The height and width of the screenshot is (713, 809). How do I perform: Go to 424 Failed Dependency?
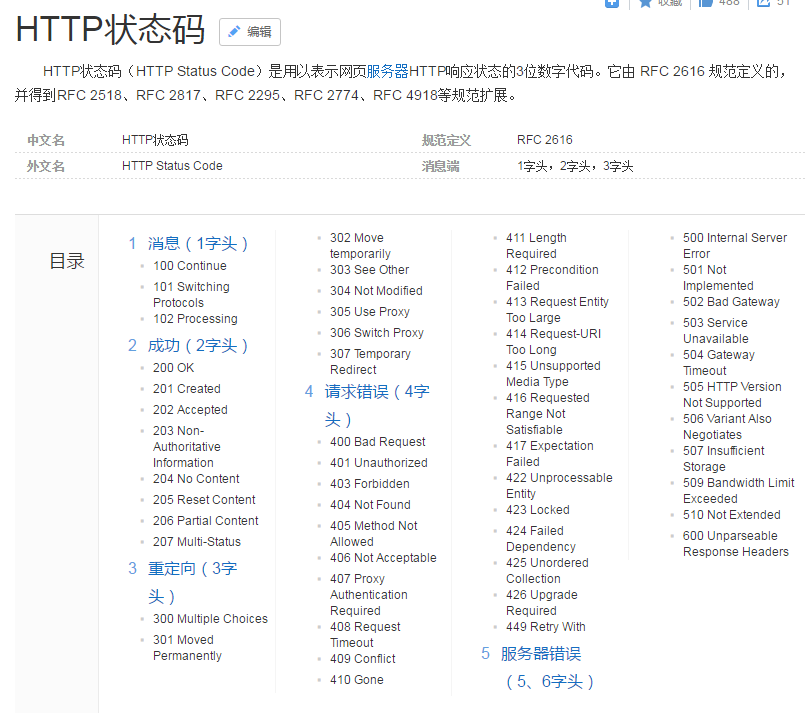click(541, 539)
